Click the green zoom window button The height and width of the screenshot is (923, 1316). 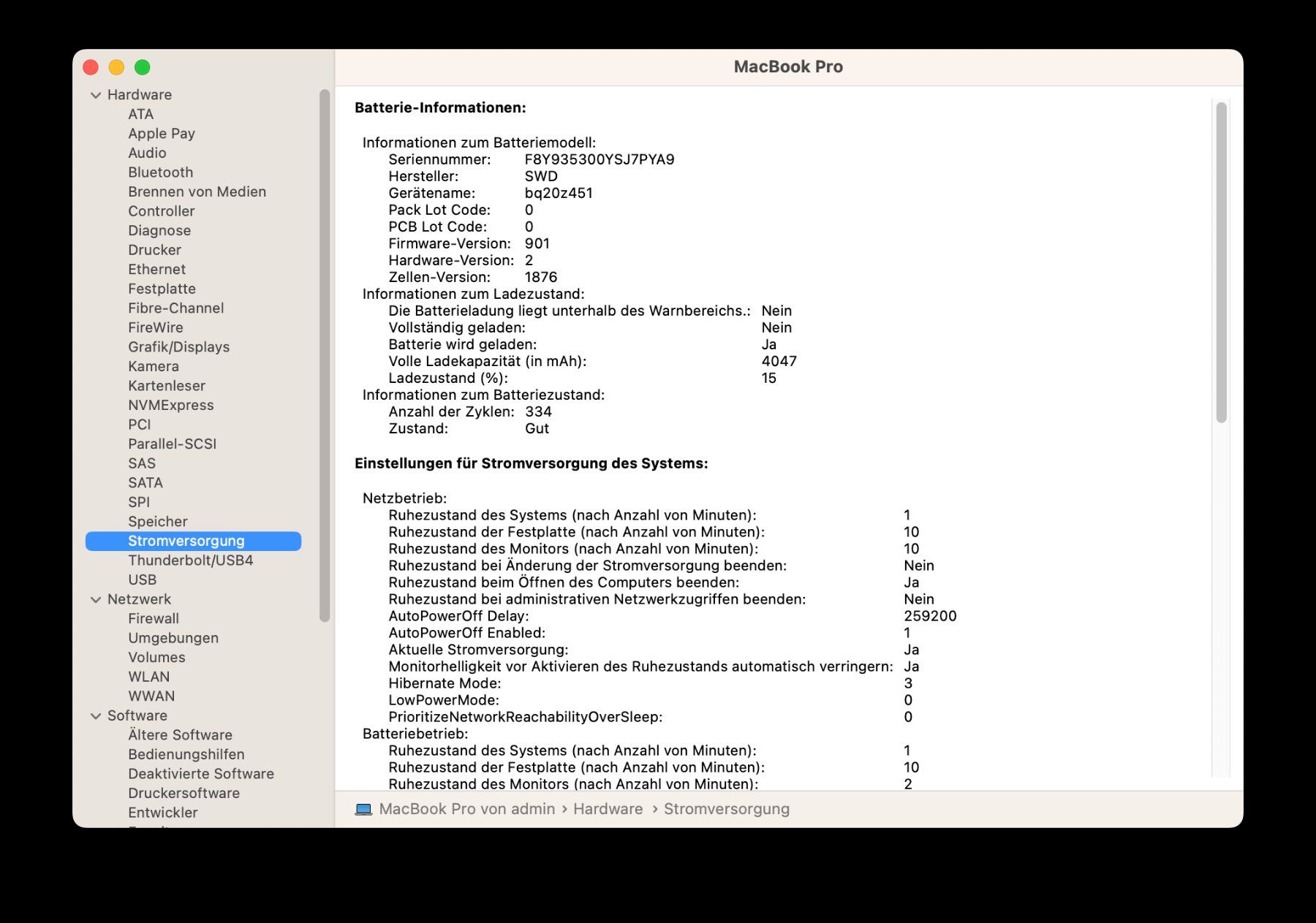[x=143, y=67]
